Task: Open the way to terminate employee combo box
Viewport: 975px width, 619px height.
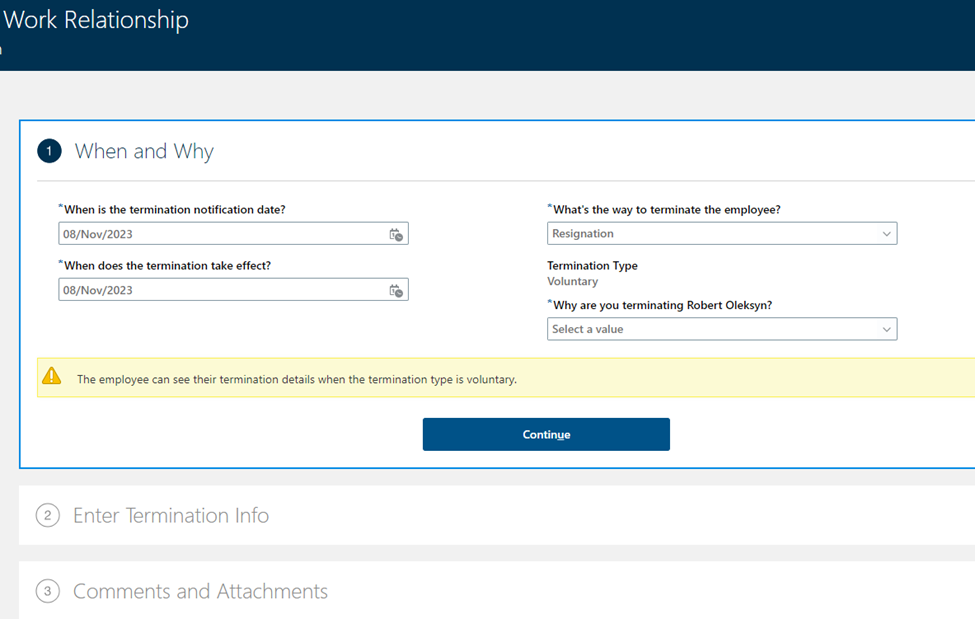Action: [722, 233]
